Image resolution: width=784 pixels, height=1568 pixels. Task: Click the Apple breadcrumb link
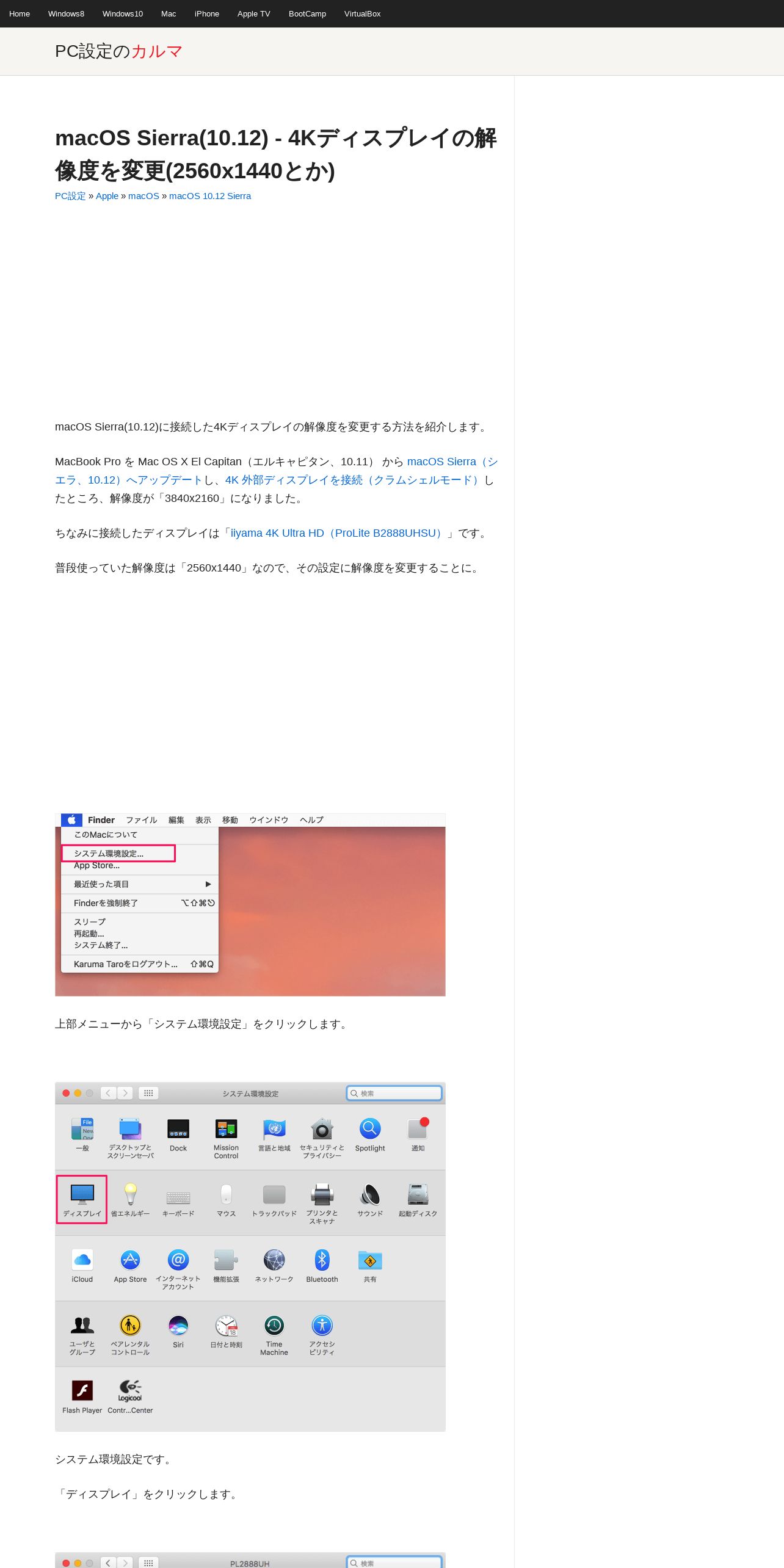(x=107, y=196)
